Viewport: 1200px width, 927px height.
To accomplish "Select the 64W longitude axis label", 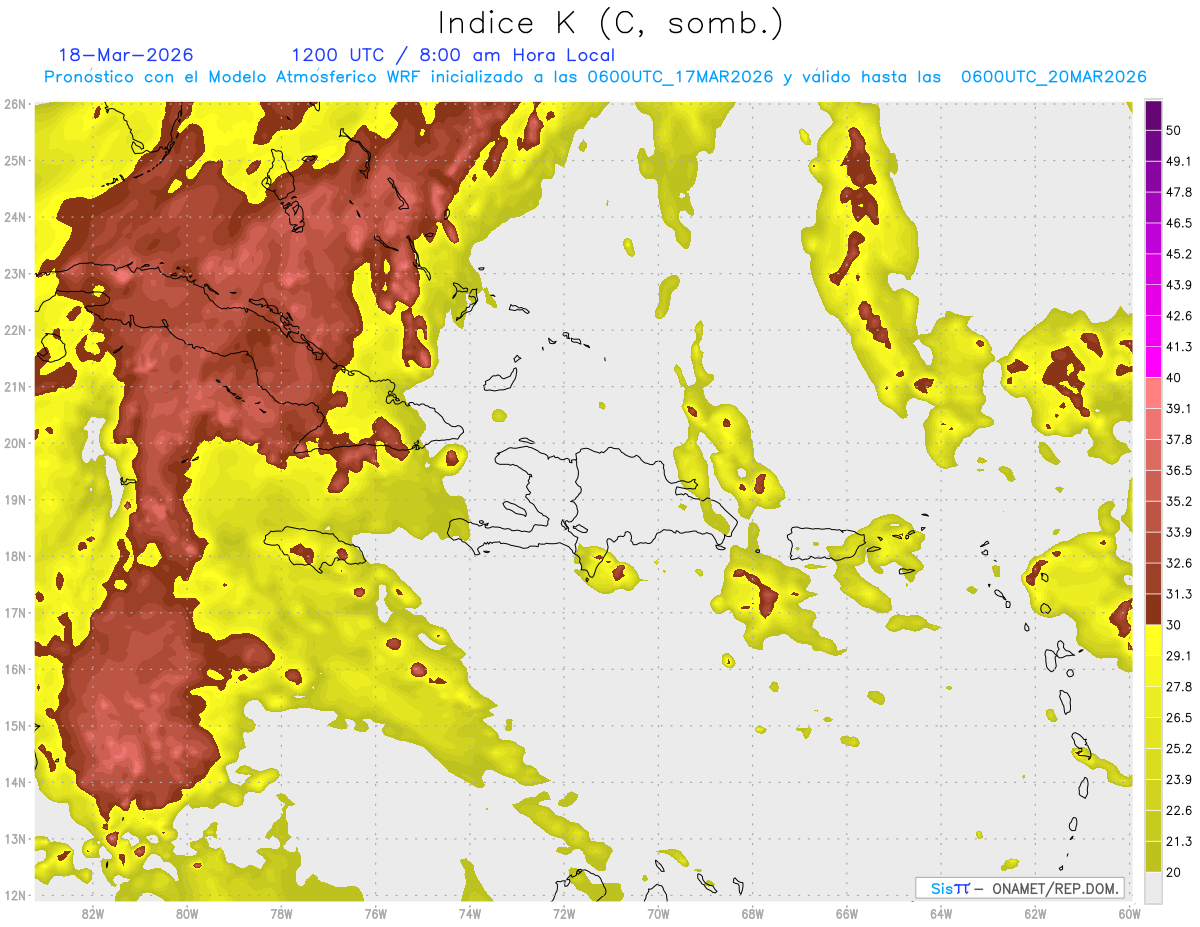I will tap(941, 914).
